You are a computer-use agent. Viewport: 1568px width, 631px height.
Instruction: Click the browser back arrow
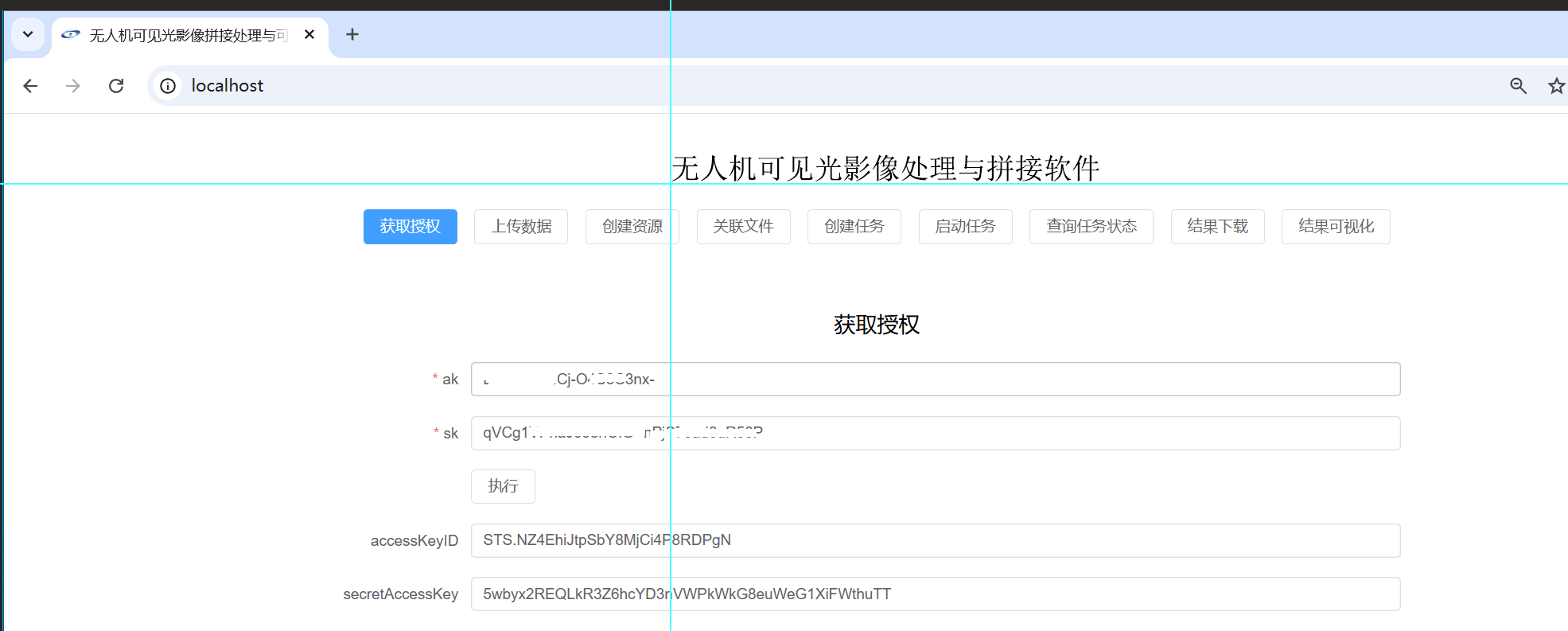pos(30,86)
